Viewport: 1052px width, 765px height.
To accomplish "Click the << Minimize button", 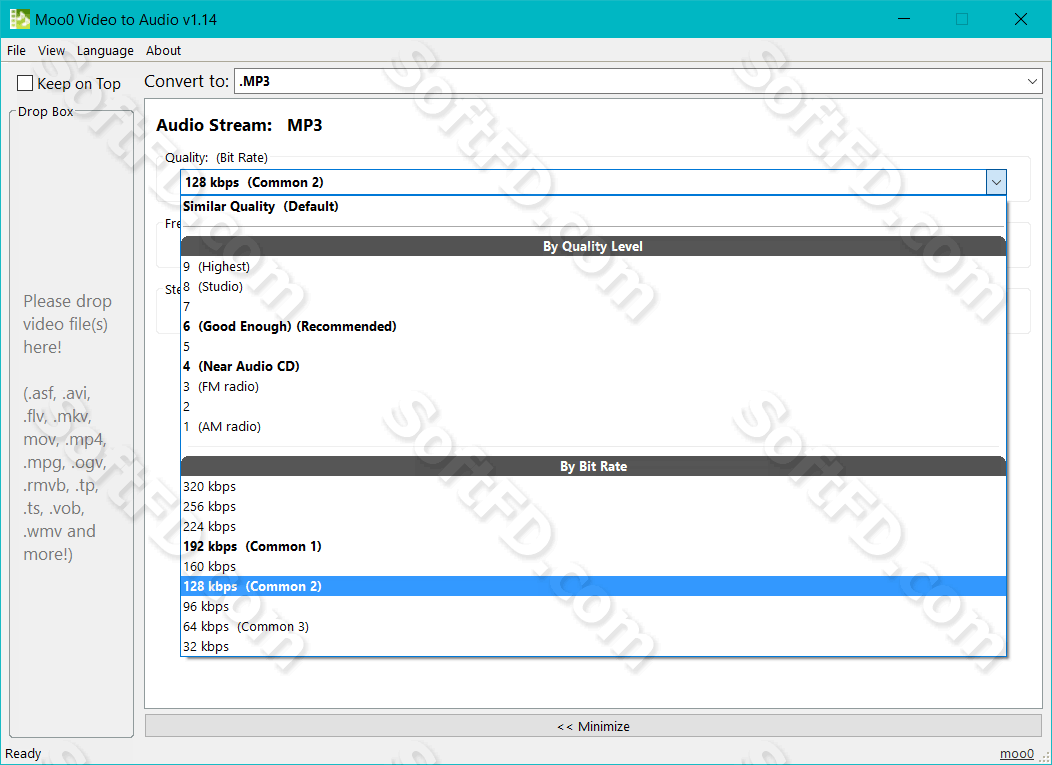I will (x=593, y=726).
